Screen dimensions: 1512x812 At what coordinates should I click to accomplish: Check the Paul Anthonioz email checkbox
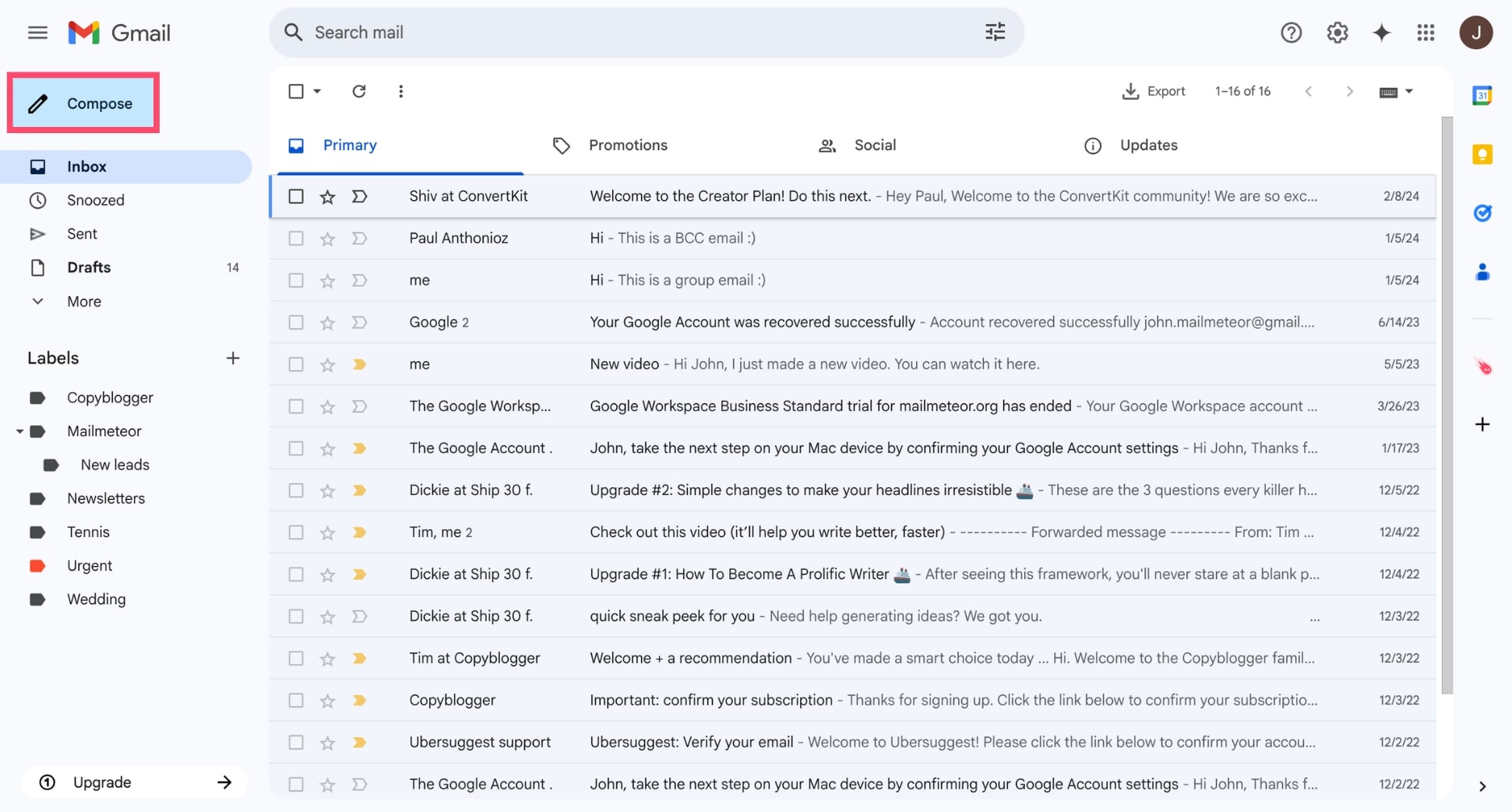click(x=296, y=238)
